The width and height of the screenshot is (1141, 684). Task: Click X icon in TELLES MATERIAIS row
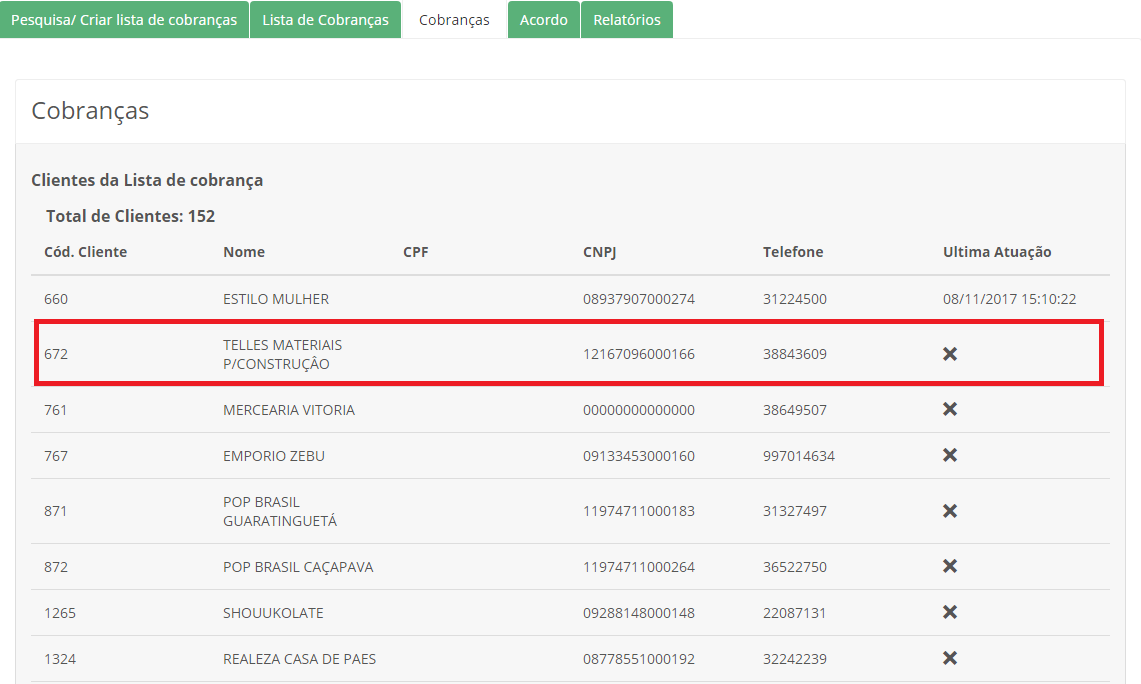[x=950, y=354]
